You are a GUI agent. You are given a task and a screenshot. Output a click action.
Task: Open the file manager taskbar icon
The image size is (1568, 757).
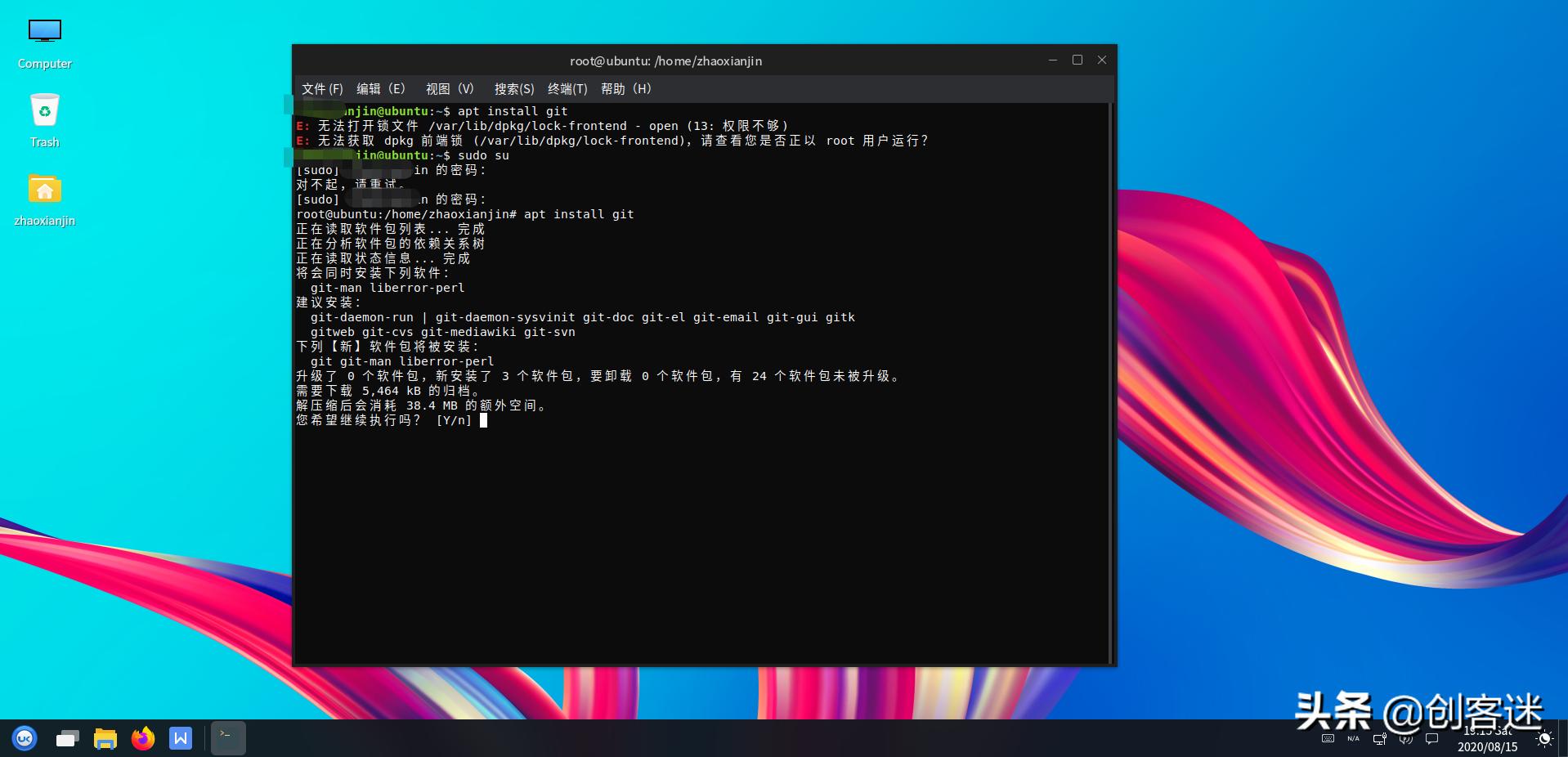click(x=105, y=738)
